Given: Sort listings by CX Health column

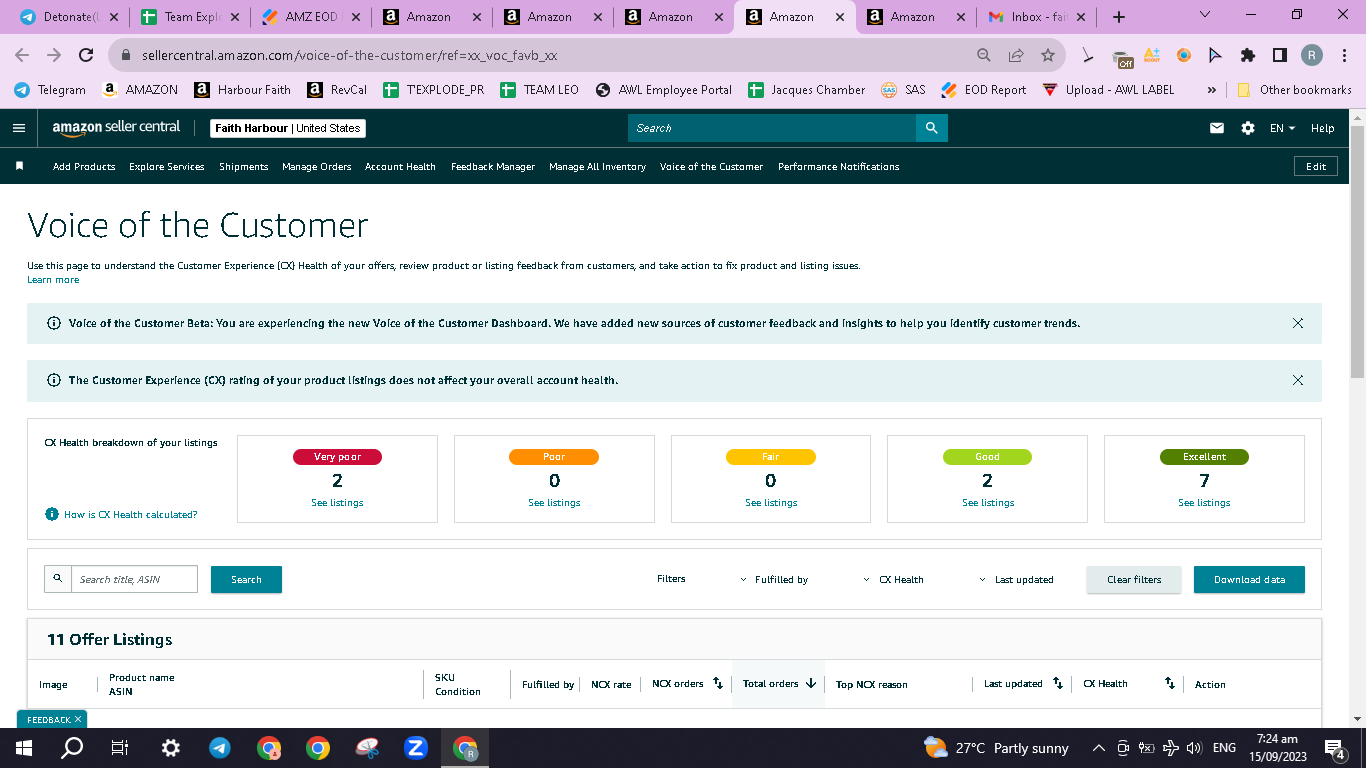Looking at the screenshot, I should [x=1169, y=683].
